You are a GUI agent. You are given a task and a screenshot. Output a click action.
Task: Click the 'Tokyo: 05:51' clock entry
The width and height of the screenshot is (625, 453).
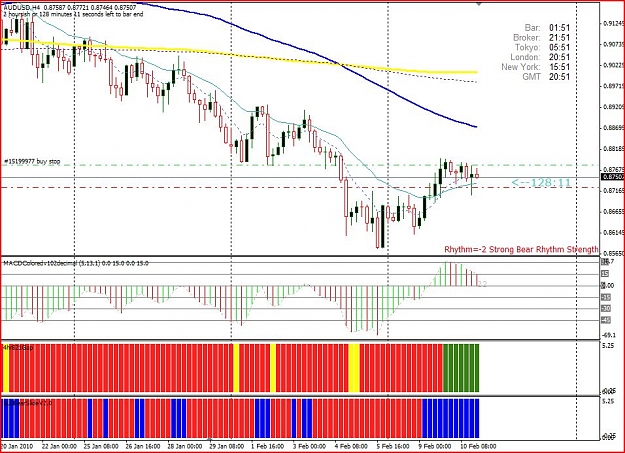pyautogui.click(x=543, y=48)
